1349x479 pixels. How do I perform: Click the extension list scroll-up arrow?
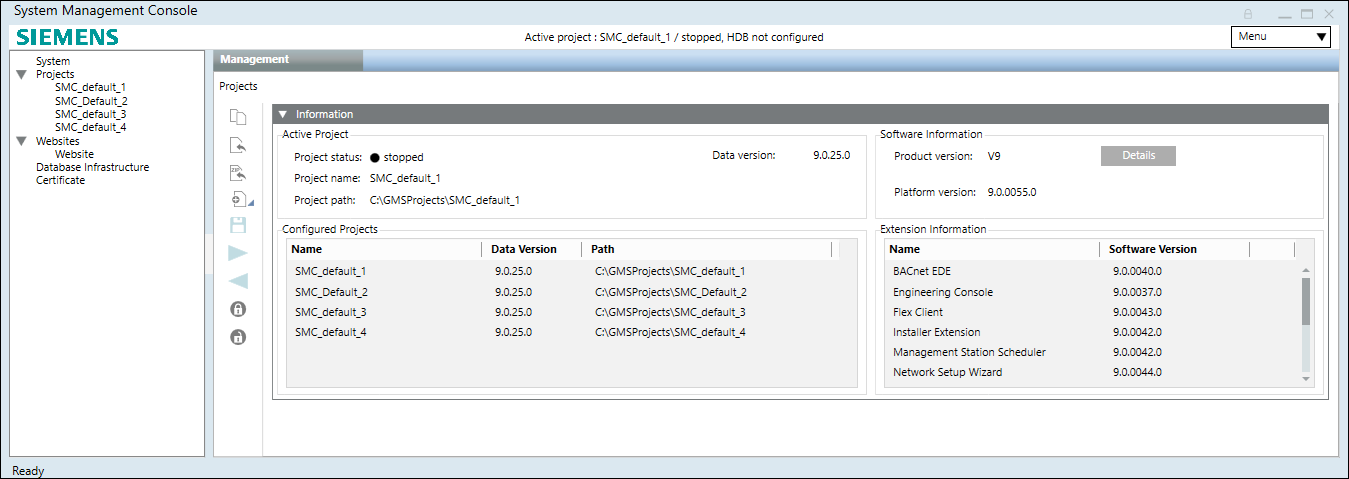[1306, 270]
